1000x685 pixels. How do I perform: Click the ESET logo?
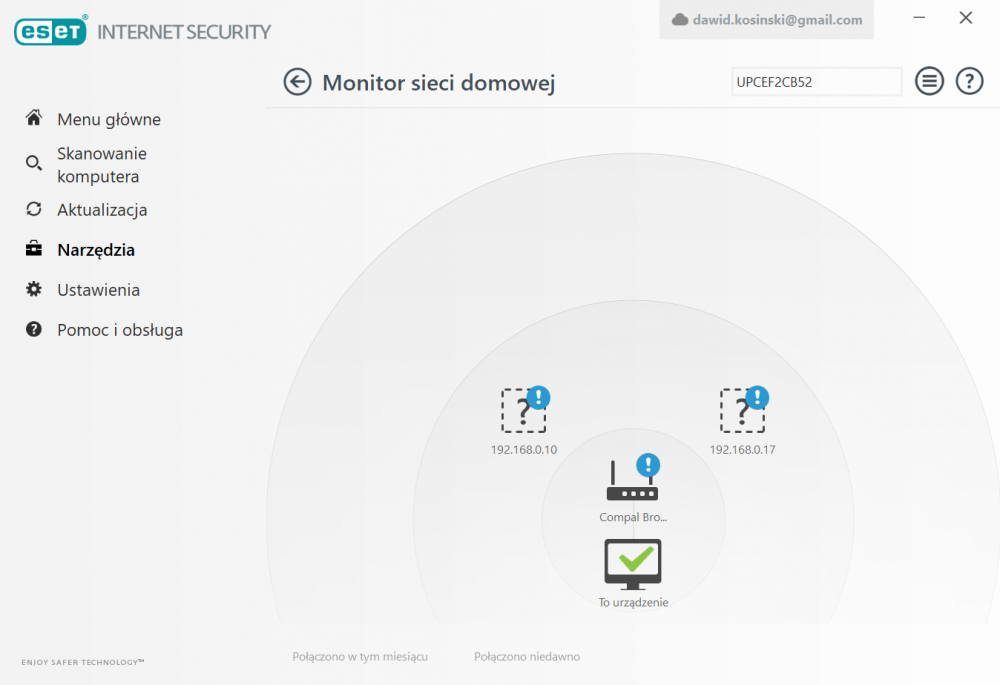[x=50, y=31]
